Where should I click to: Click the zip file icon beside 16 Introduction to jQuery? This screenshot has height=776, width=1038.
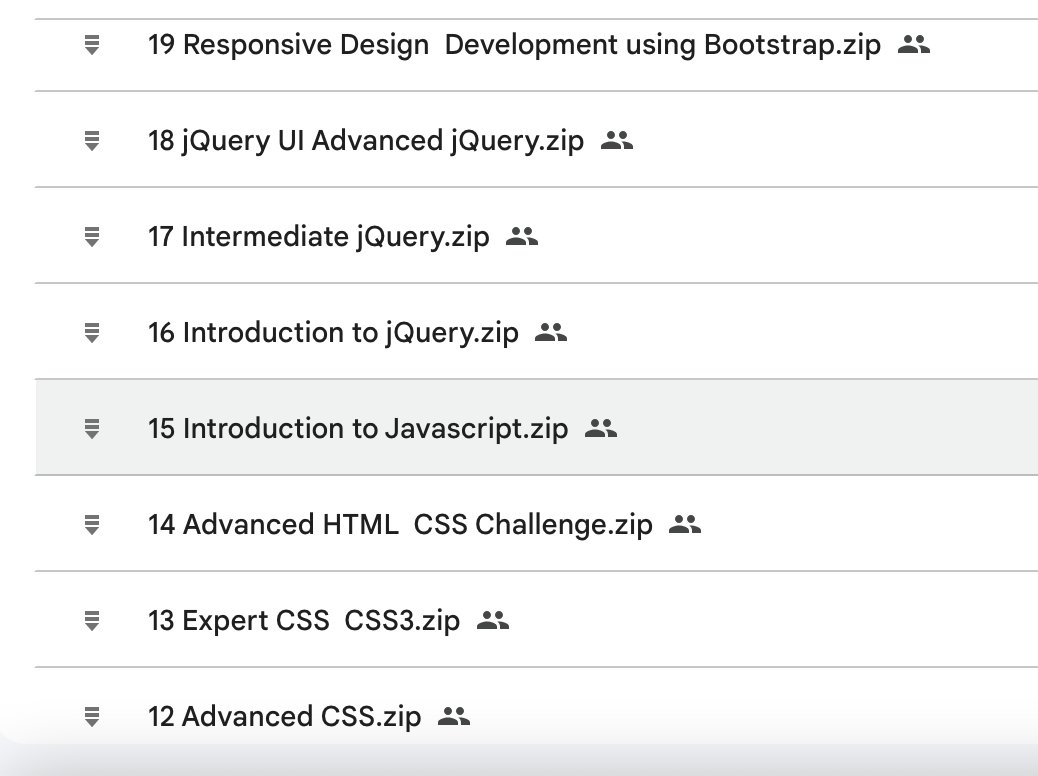coord(92,332)
